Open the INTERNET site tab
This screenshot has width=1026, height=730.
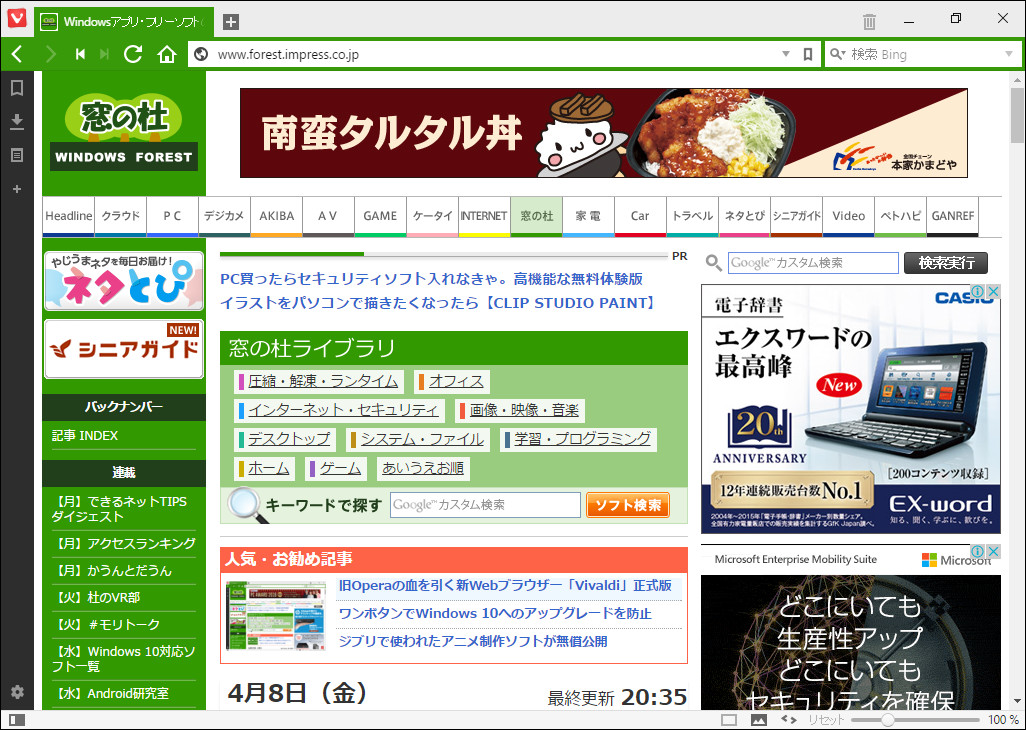coord(484,216)
